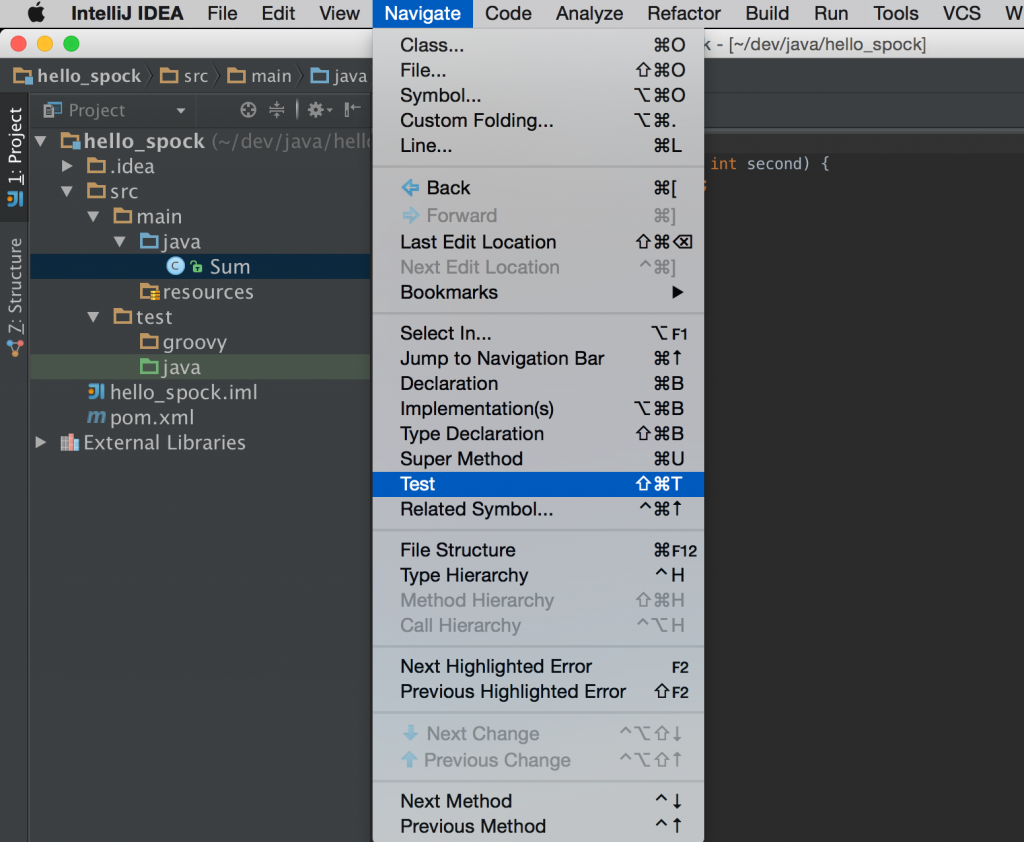Collapse the test folder
Screen dimensions: 1024x842
point(93,317)
